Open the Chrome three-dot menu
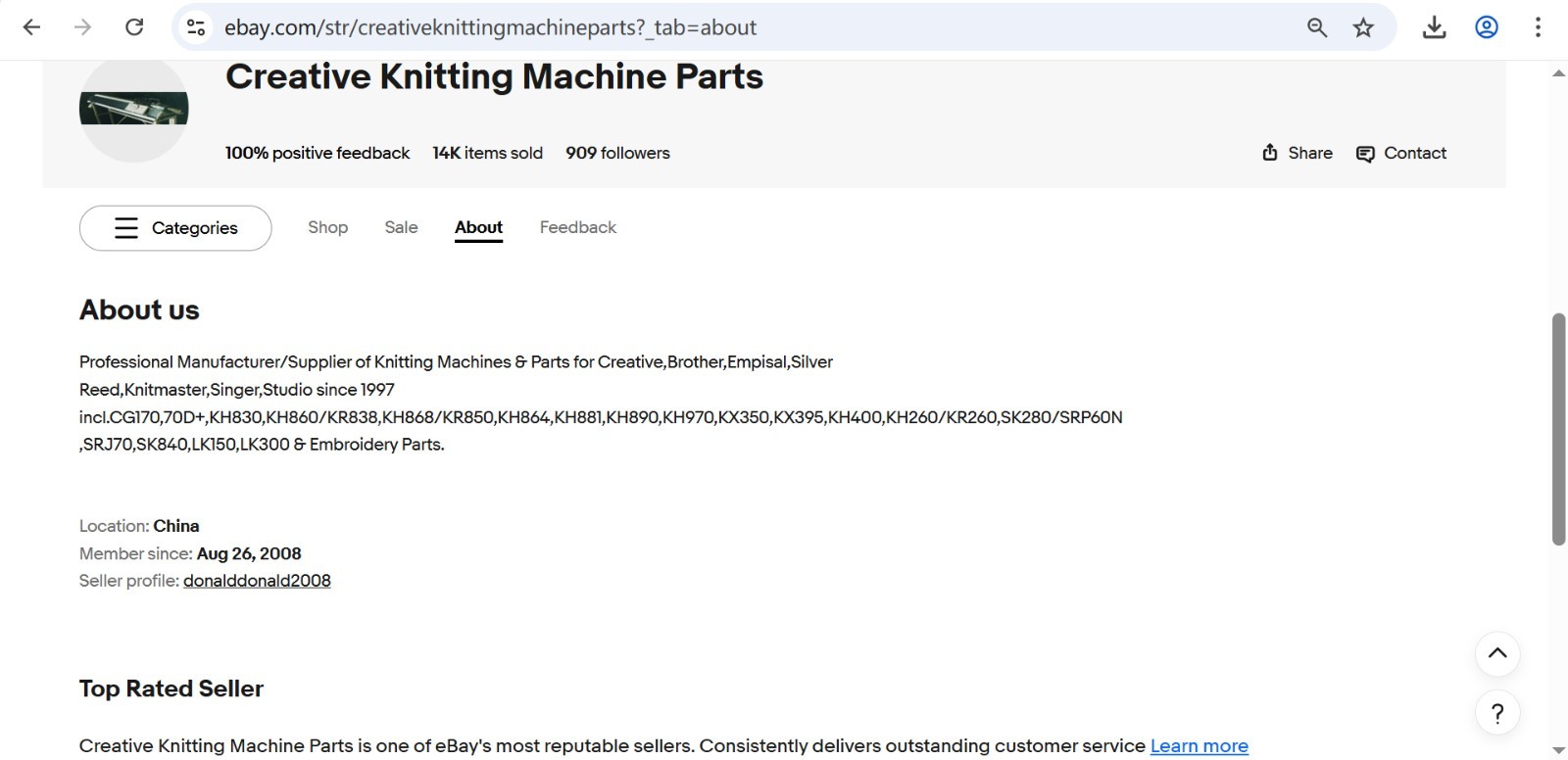Viewport: 1568px width, 760px height. (1538, 27)
